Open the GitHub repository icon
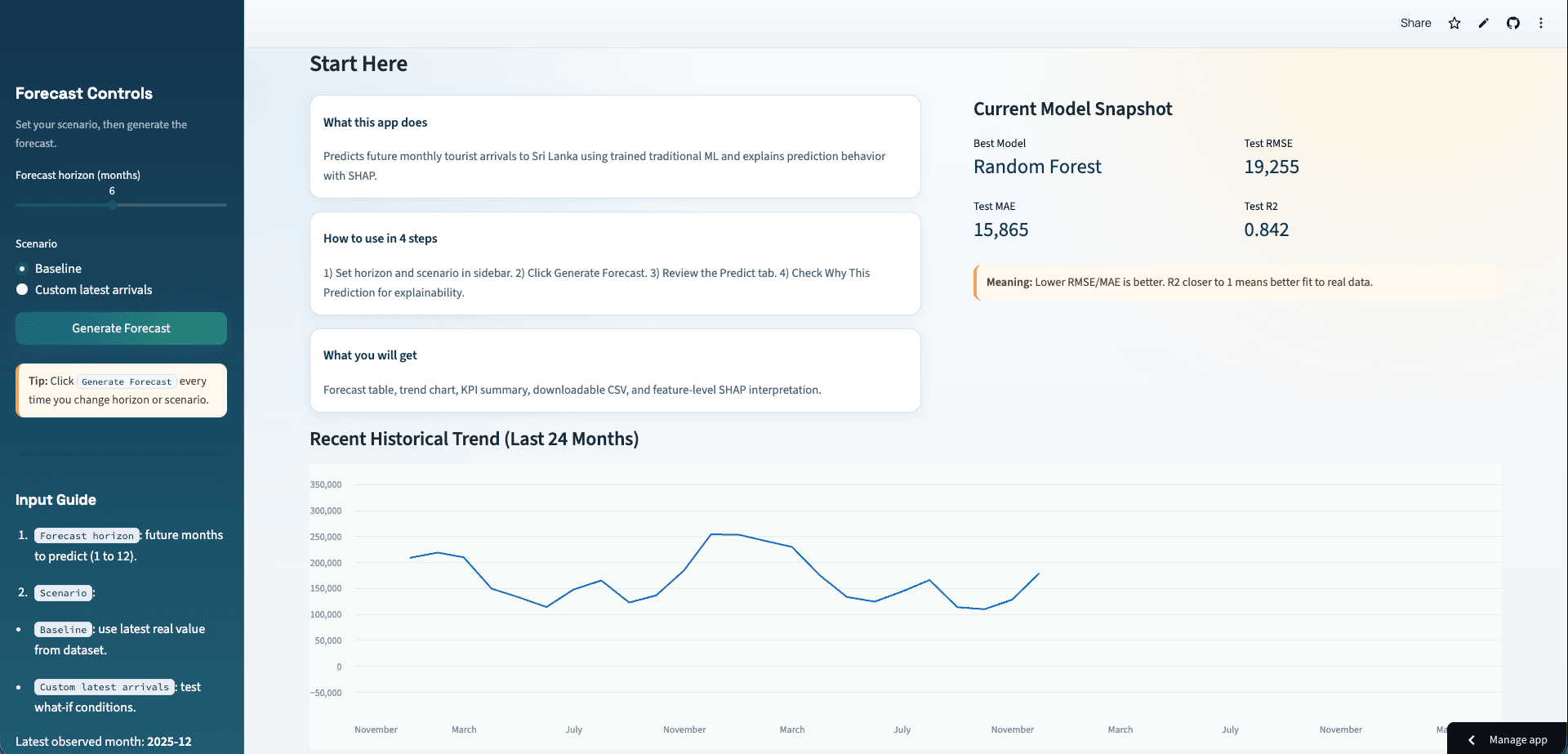Screen dimensions: 1568x754 (1513, 23)
